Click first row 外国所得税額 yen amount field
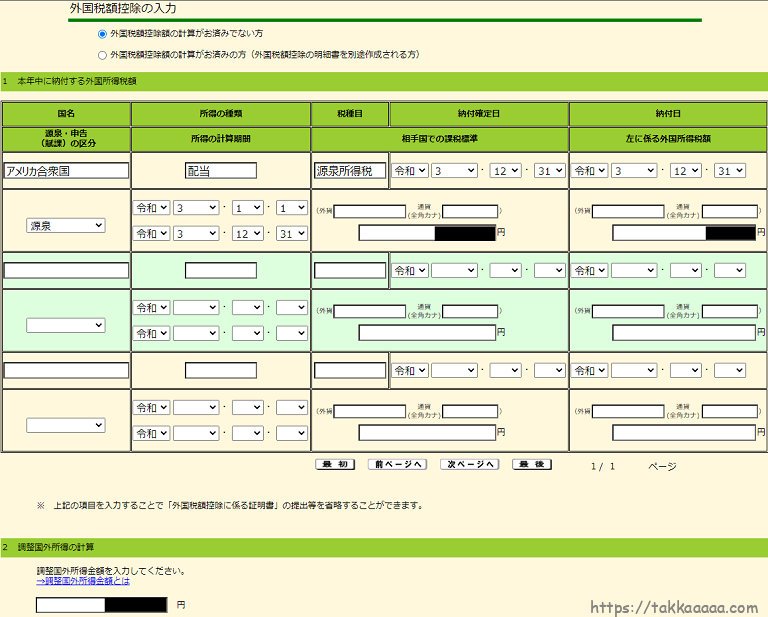Viewport: 768px width, 617px height. (684, 233)
